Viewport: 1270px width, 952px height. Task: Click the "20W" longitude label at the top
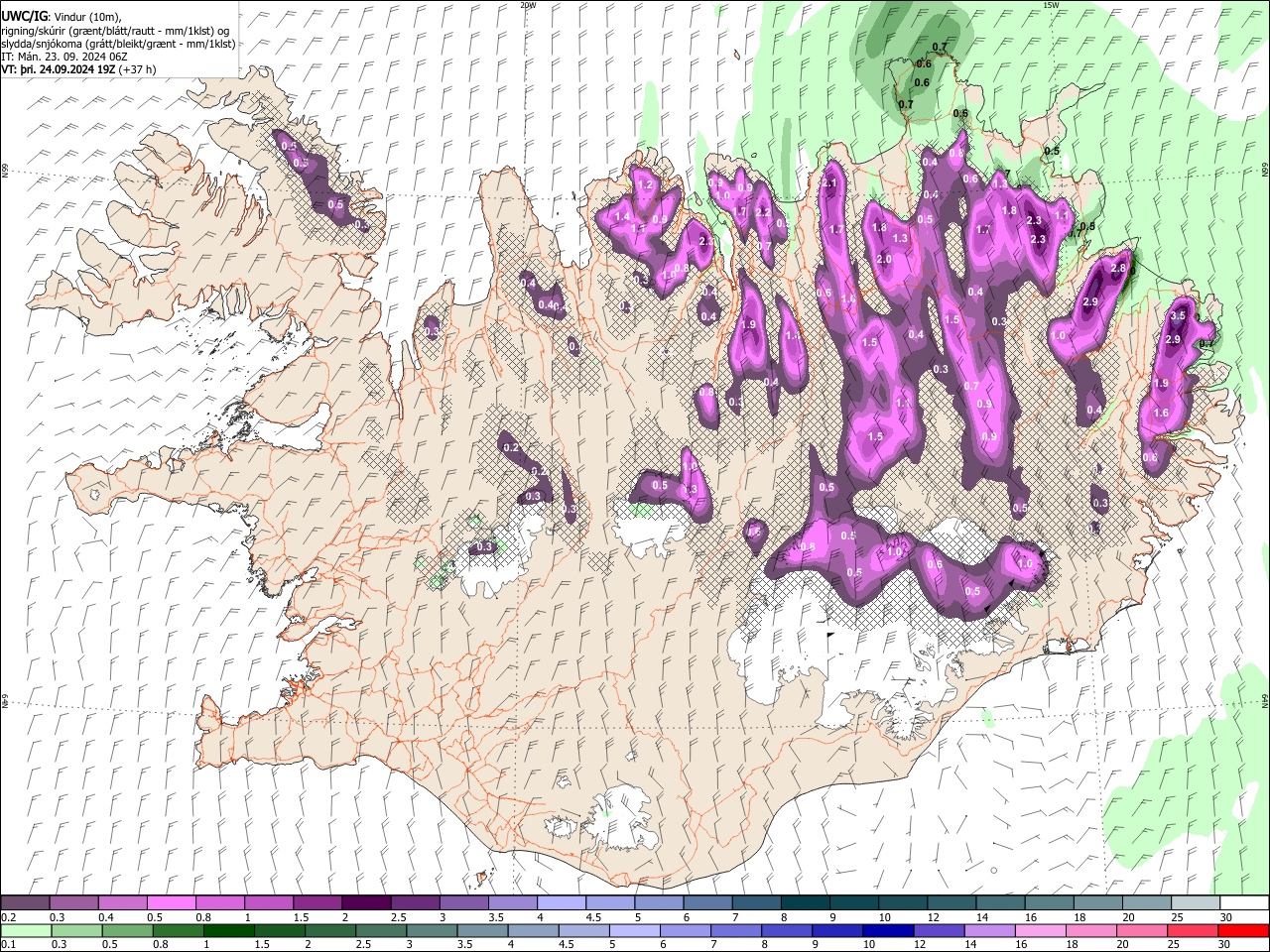pyautogui.click(x=528, y=5)
